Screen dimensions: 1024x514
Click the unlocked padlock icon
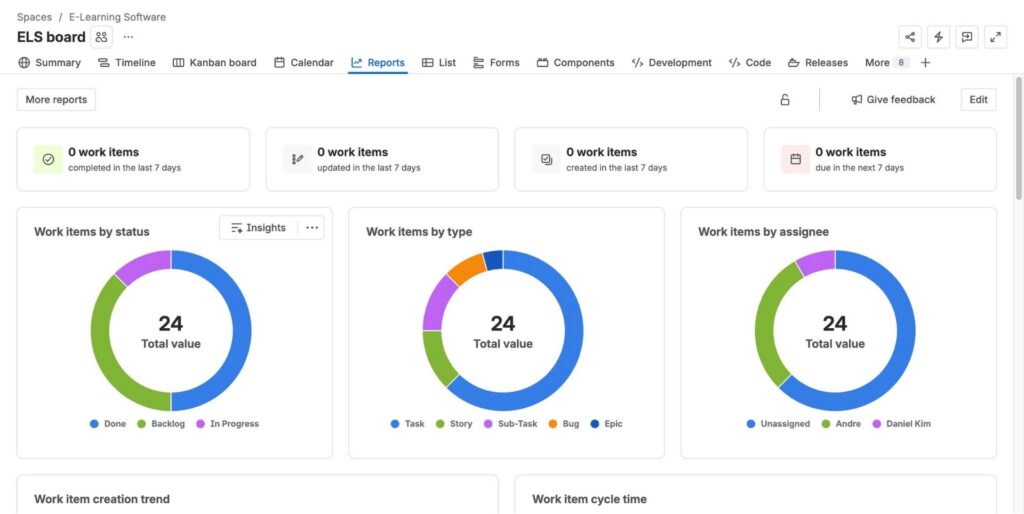pos(785,99)
